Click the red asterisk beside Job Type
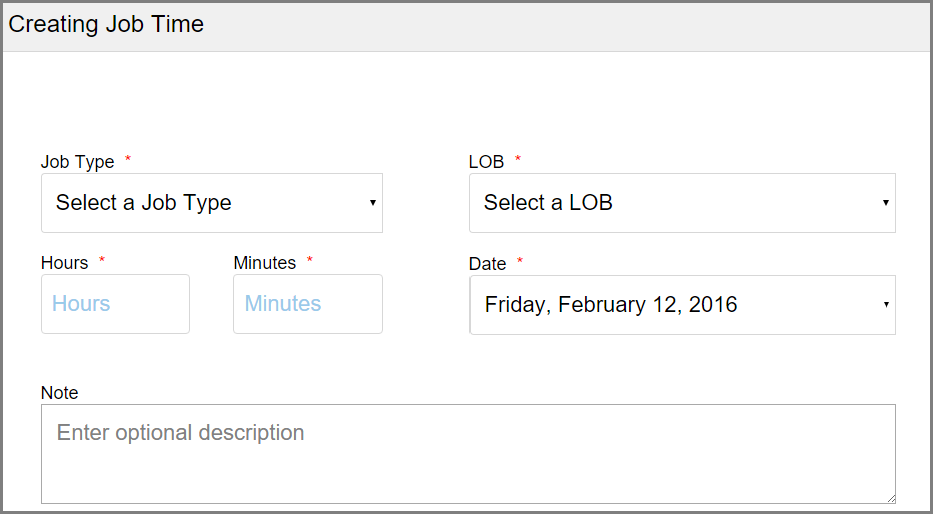The image size is (933, 514). tap(128, 160)
